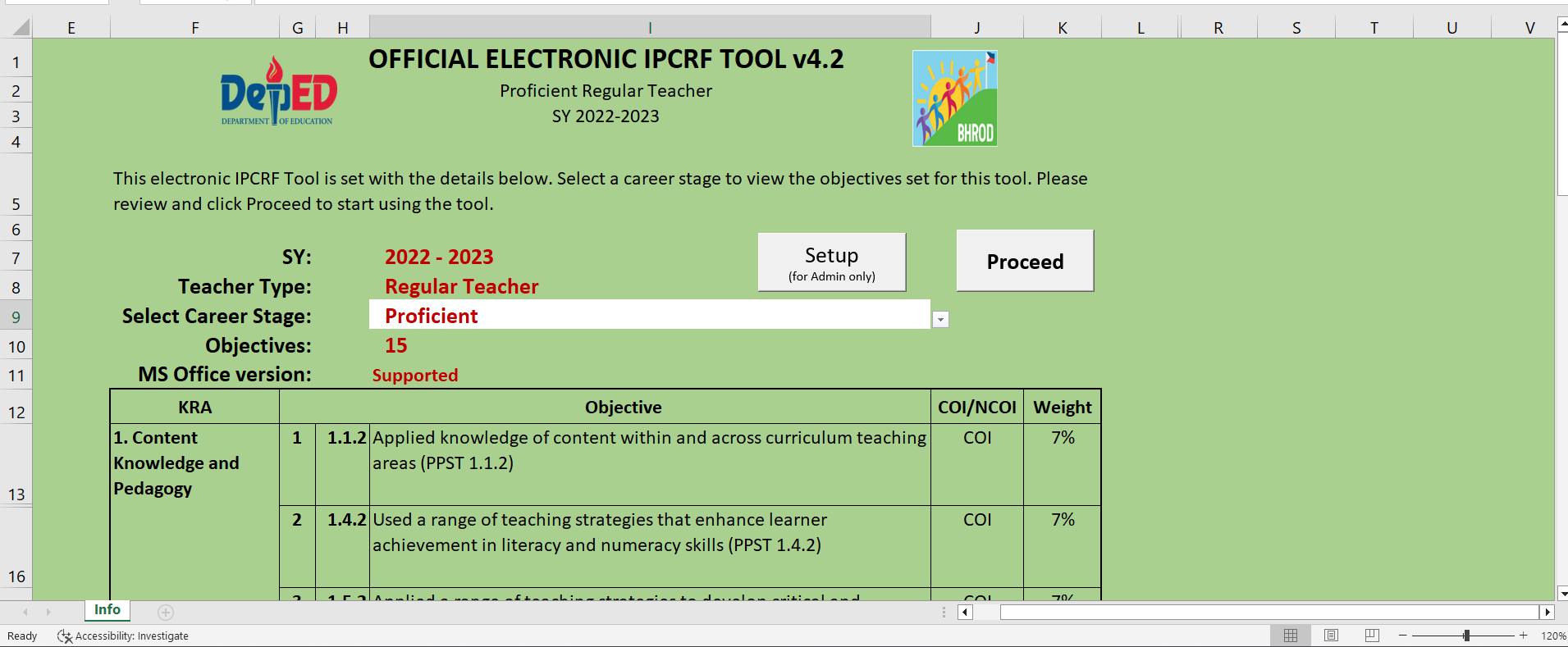The height and width of the screenshot is (647, 1568).
Task: Adjust the zoom slider handle
Action: pos(1466,636)
